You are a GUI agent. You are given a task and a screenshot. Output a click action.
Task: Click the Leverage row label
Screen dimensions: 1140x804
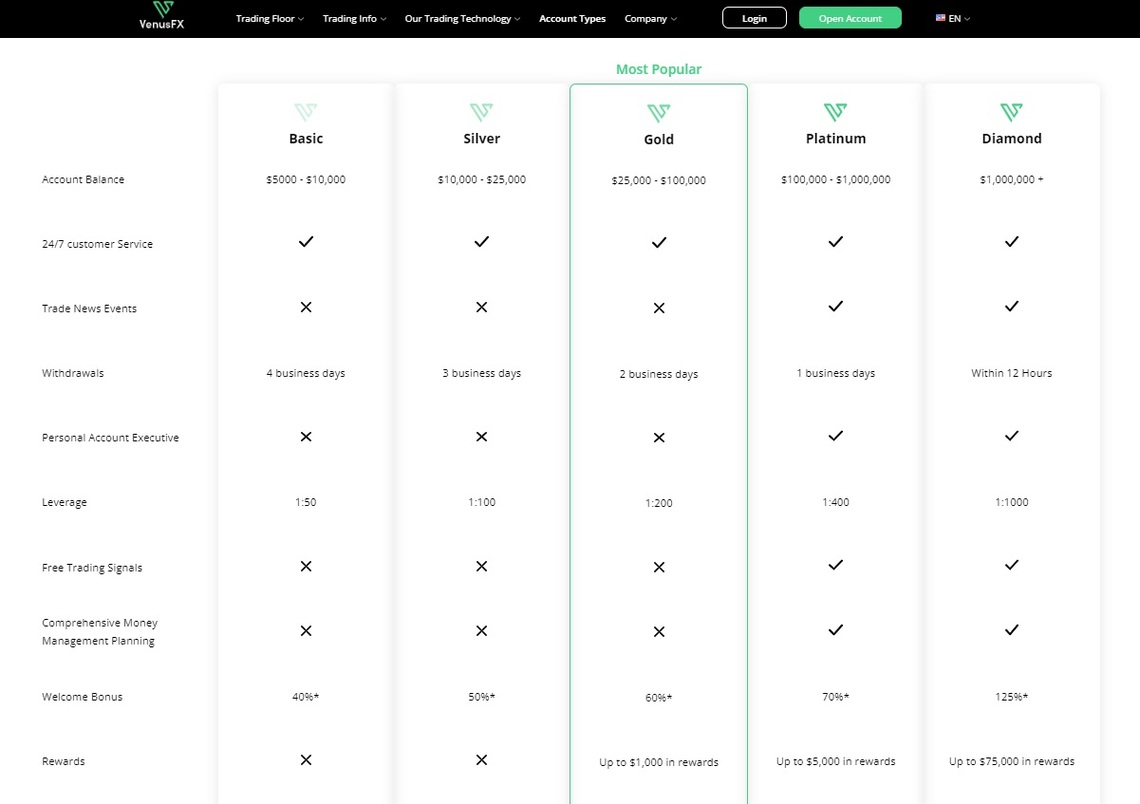(x=64, y=502)
